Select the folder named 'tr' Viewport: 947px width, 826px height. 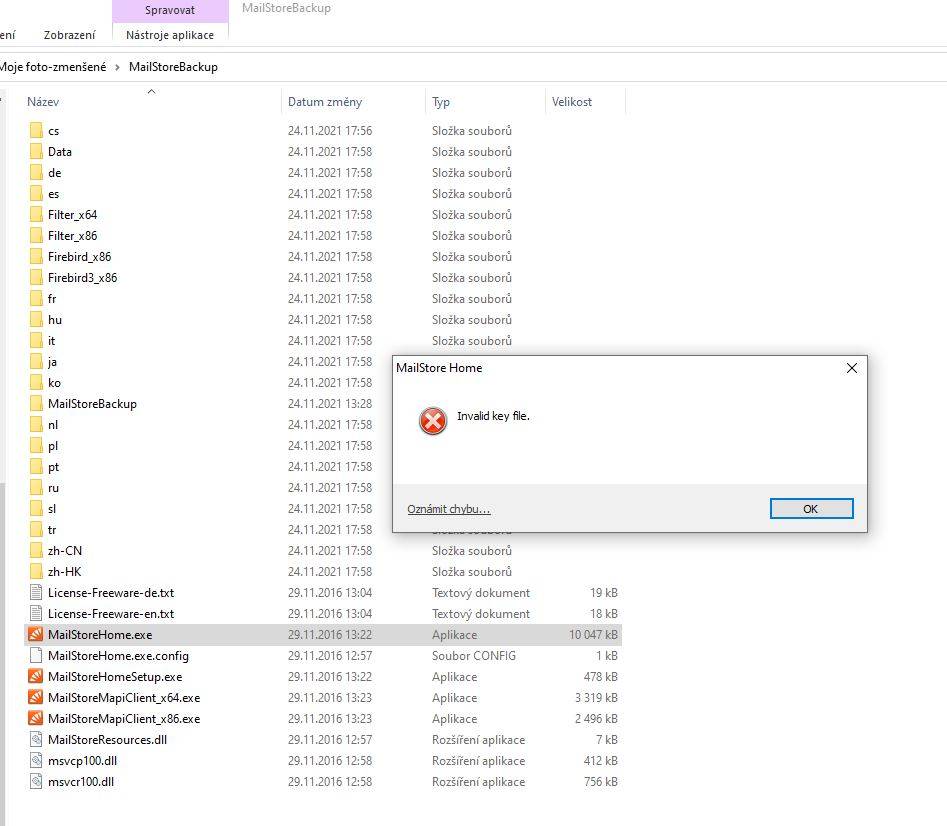52,530
